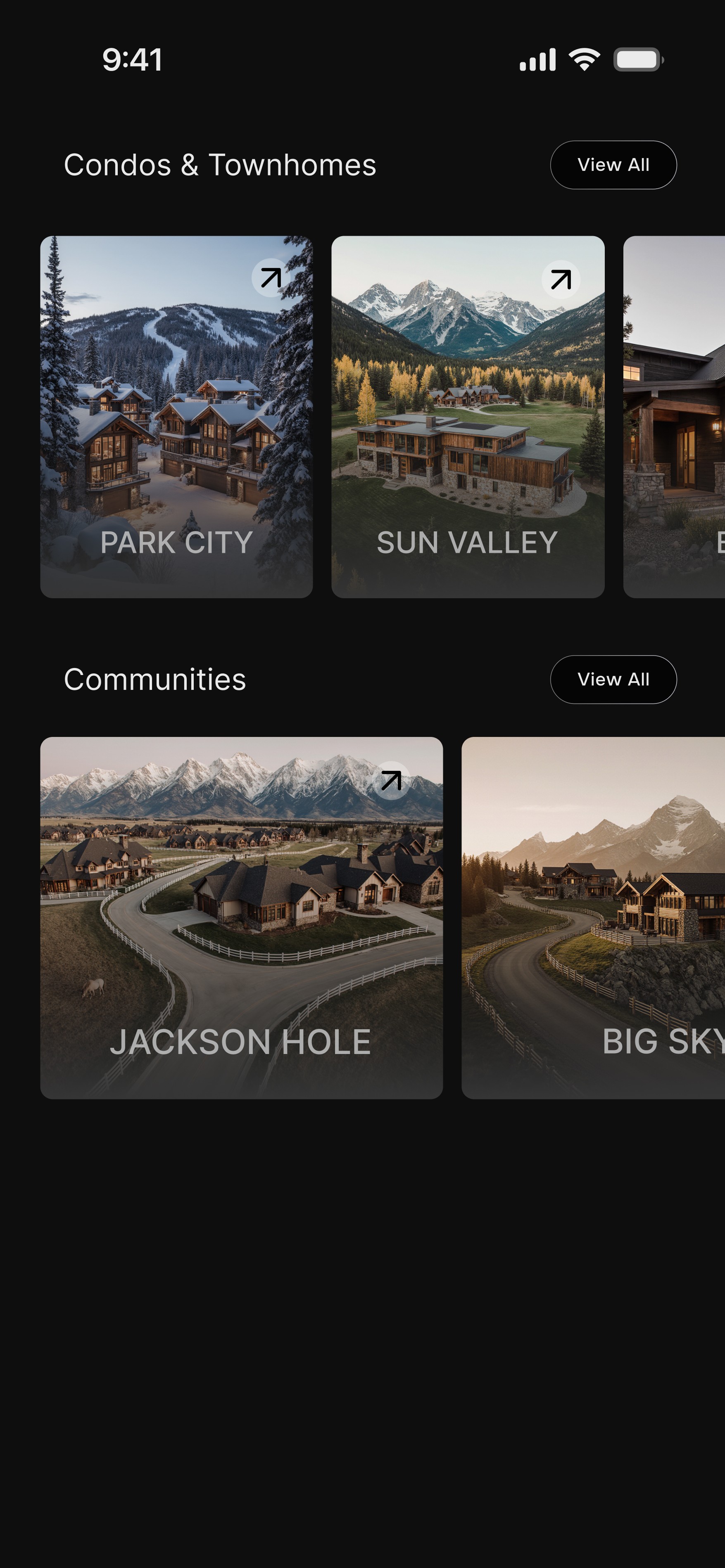Tap the JACKSON HOLE label text
725x1568 pixels.
pyautogui.click(x=241, y=1043)
